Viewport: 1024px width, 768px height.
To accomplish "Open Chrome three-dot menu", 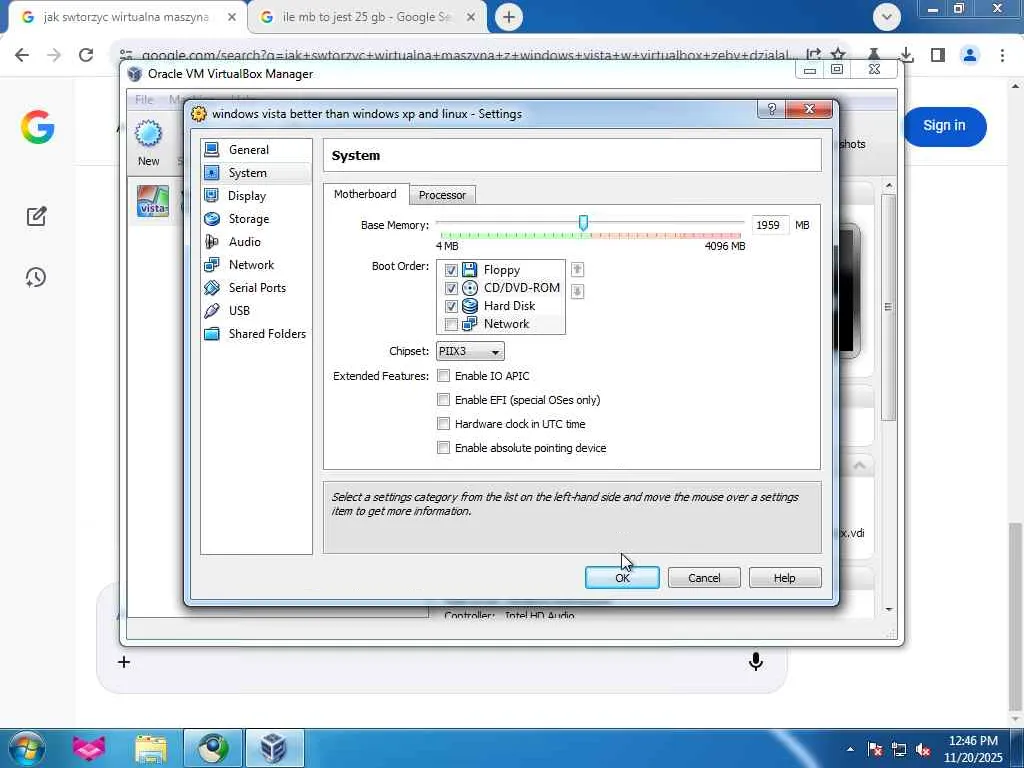I will pos(1002,56).
